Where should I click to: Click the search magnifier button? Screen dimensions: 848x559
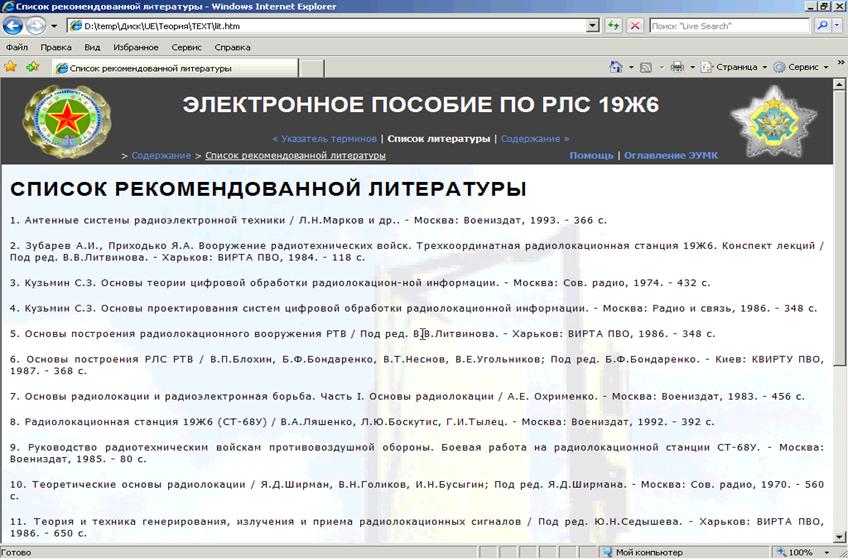pos(824,26)
